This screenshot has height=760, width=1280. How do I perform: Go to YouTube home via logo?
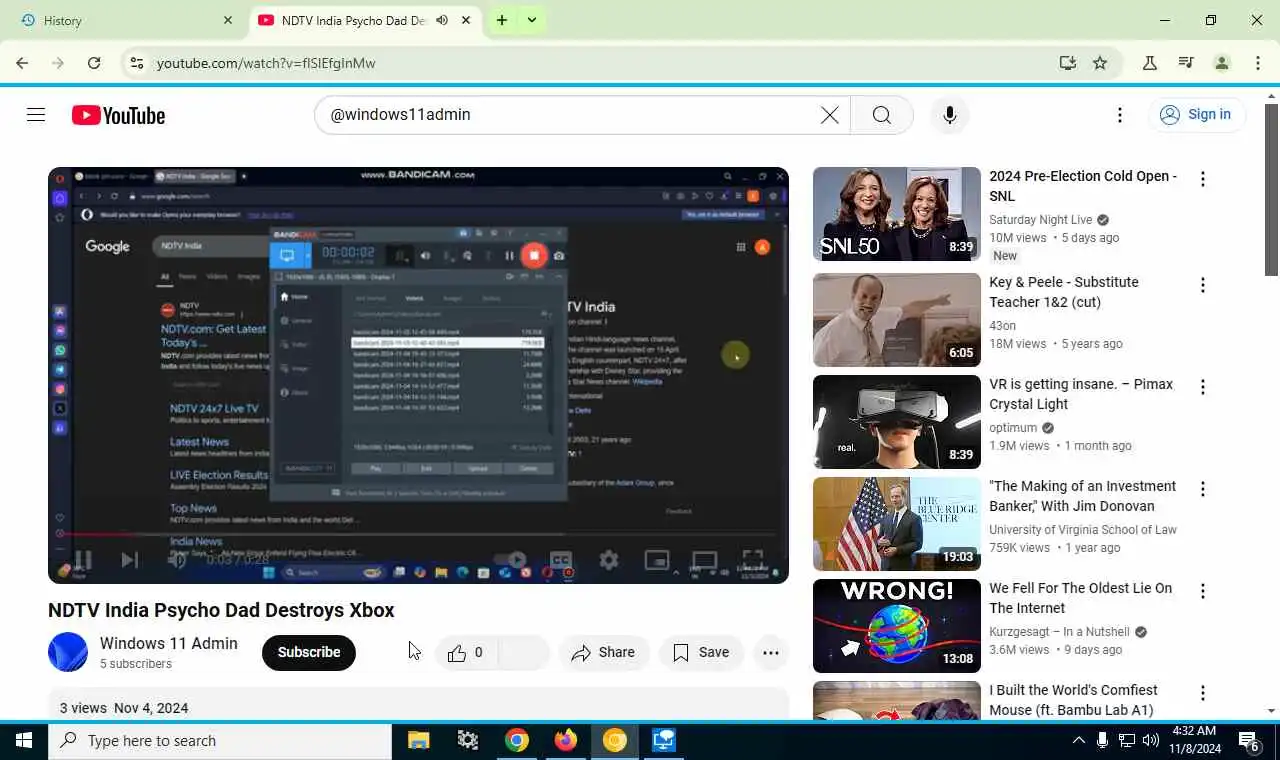pos(118,115)
